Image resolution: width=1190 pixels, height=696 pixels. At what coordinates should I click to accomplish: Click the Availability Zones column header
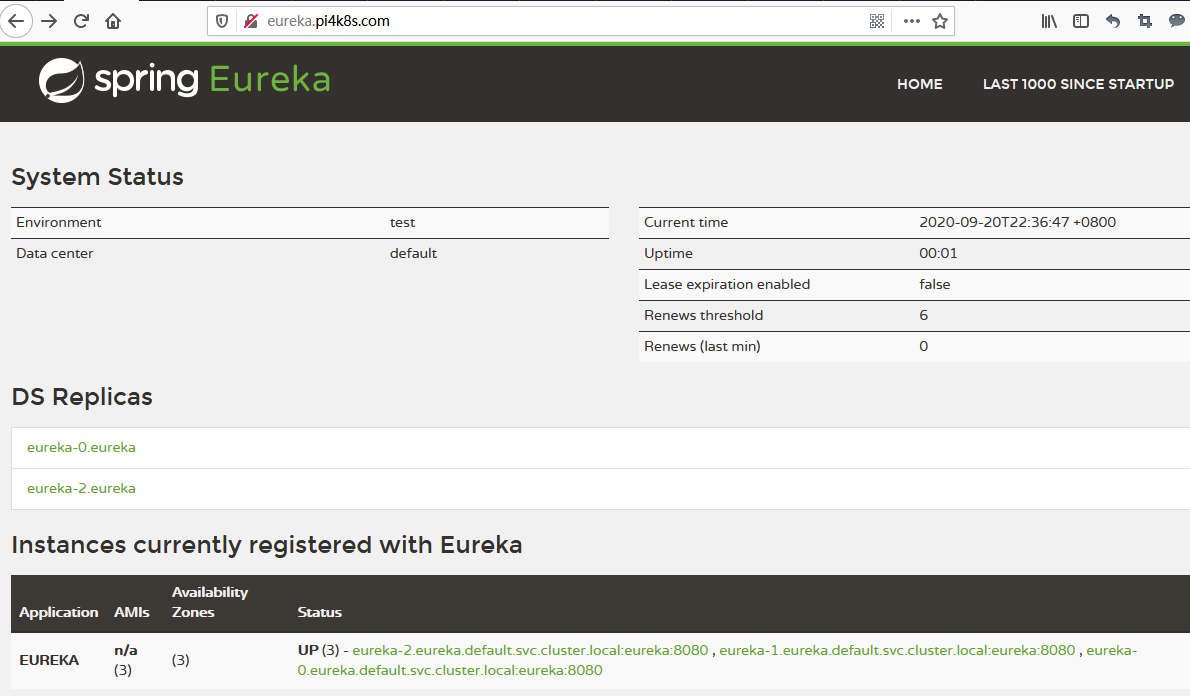tap(209, 602)
